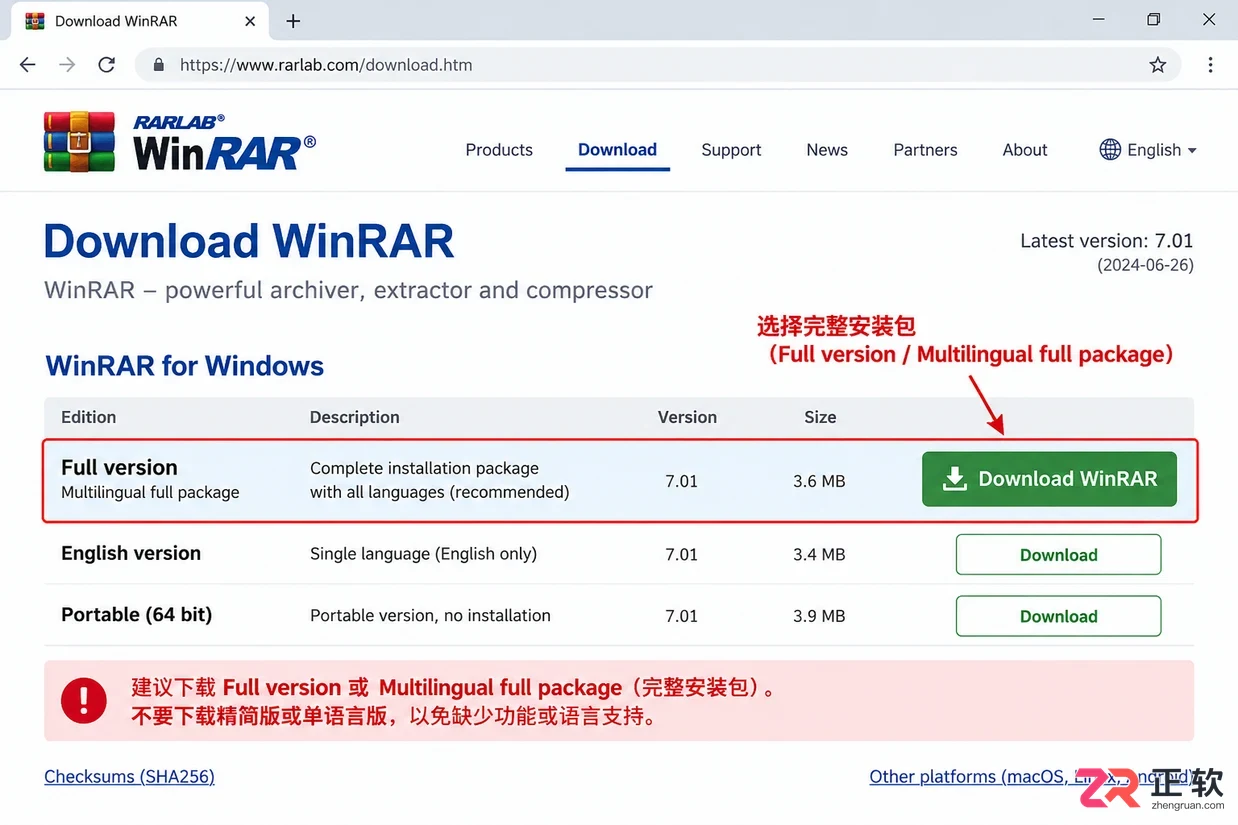This screenshot has width=1238, height=825.
Task: Go to the News section
Action: point(827,150)
